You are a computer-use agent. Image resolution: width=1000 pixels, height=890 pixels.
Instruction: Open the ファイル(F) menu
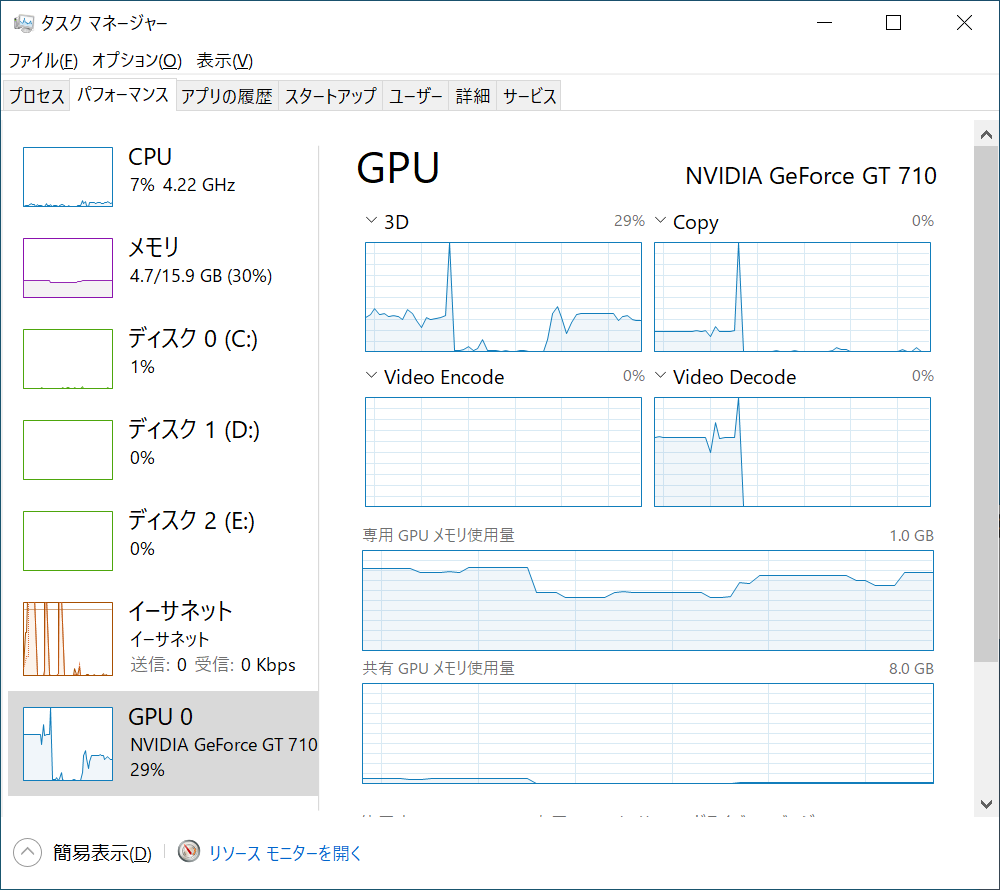click(x=43, y=60)
